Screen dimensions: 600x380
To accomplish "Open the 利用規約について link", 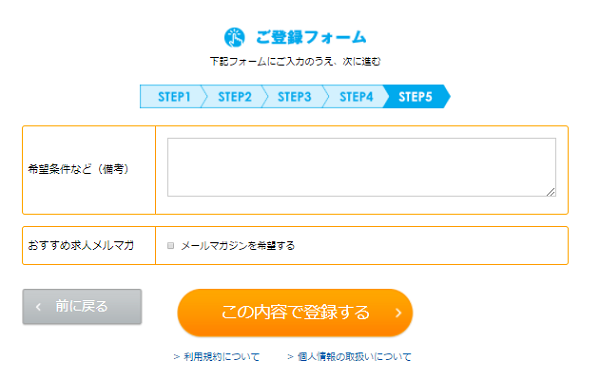I will point(222,357).
